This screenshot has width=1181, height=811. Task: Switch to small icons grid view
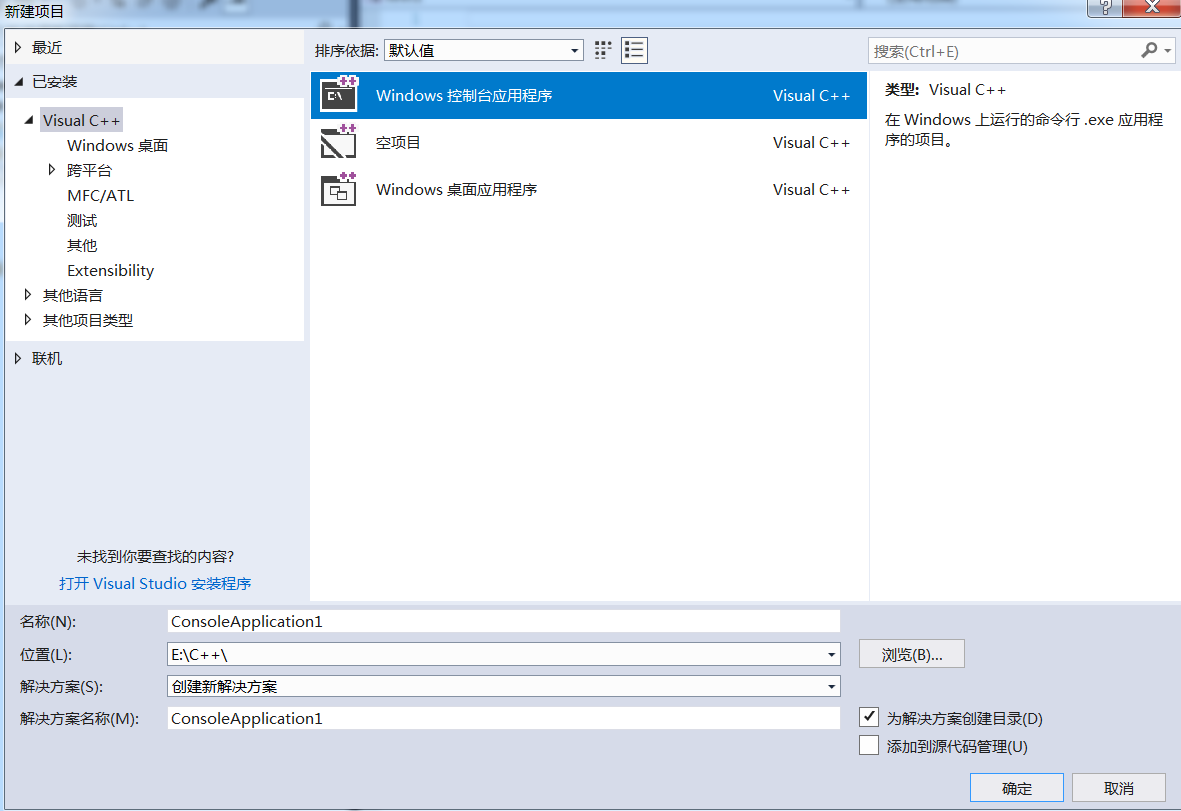[603, 50]
